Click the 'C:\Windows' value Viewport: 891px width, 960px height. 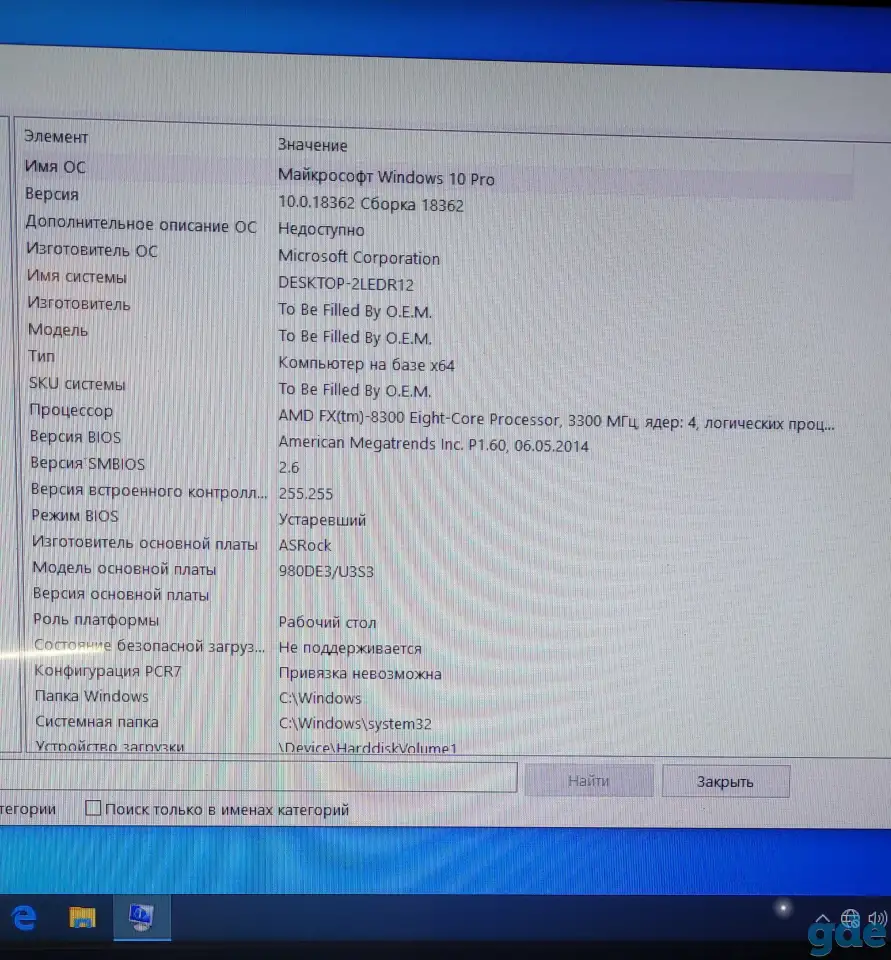(320, 698)
